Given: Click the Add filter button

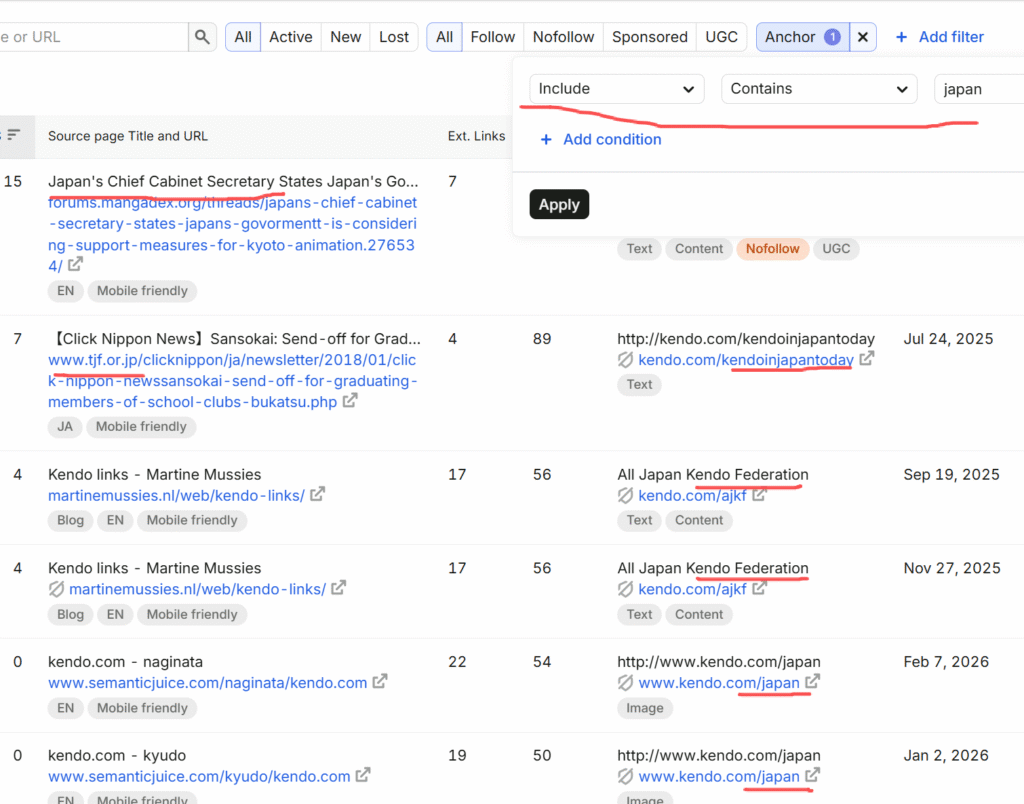Looking at the screenshot, I should [940, 37].
